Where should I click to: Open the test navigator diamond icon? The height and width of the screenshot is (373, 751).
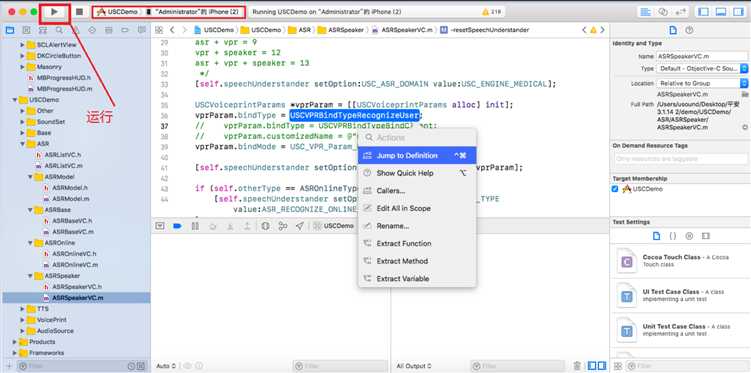[x=92, y=30]
